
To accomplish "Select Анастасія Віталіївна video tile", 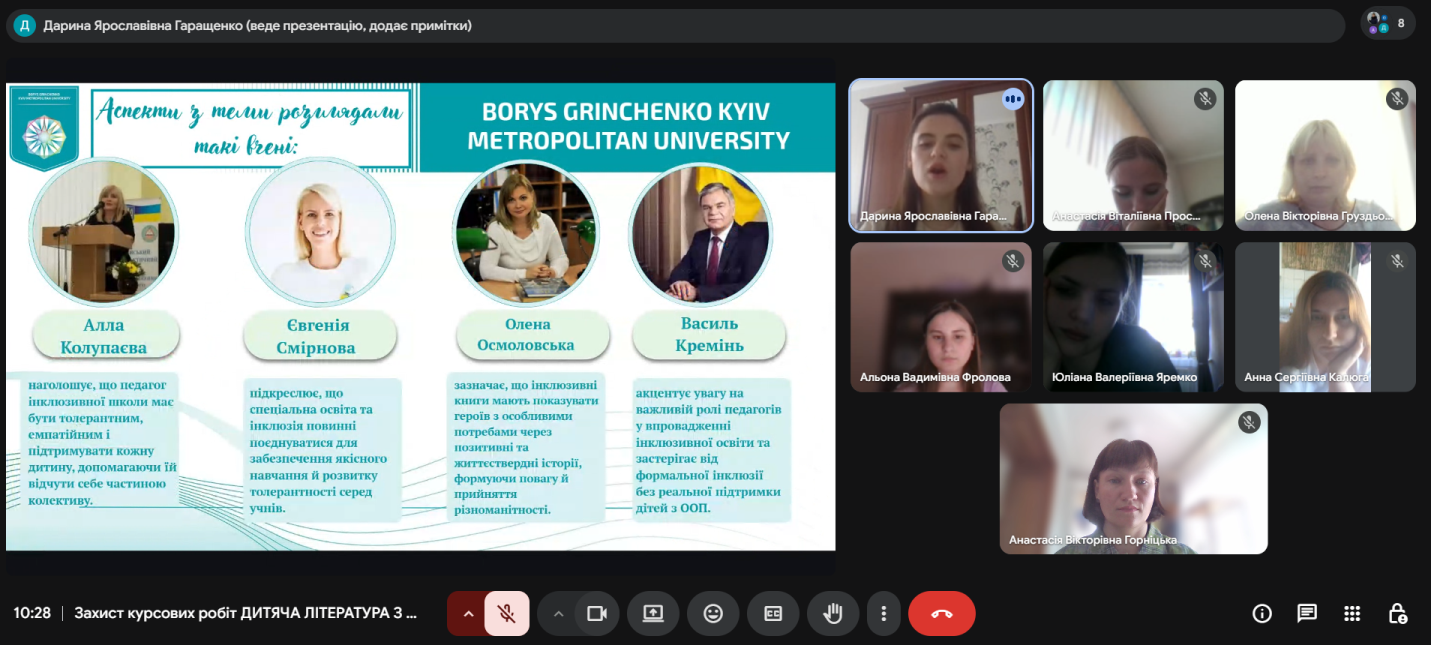I will tap(1133, 156).
